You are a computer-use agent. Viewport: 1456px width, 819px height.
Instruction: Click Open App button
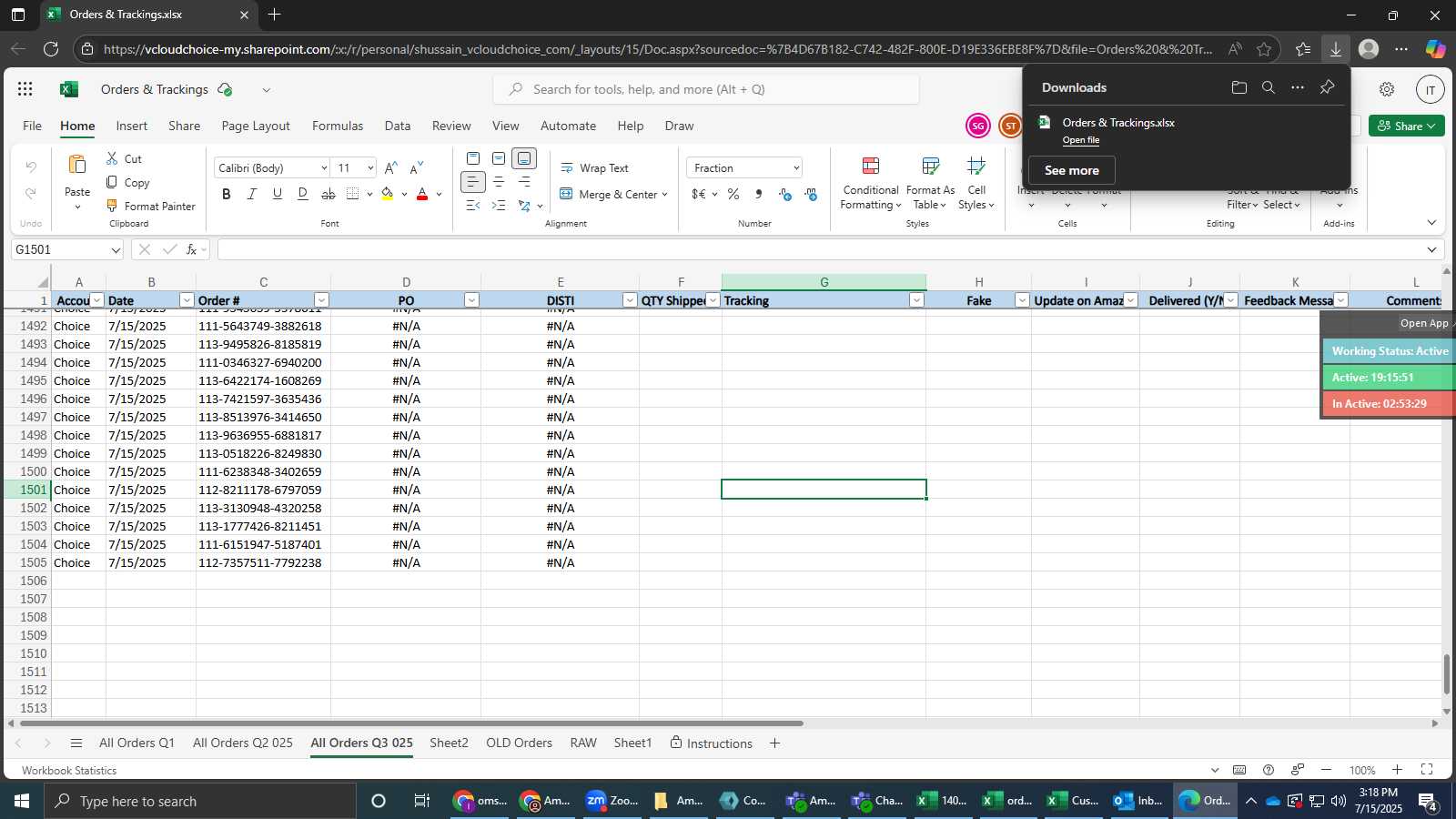pyautogui.click(x=1424, y=323)
